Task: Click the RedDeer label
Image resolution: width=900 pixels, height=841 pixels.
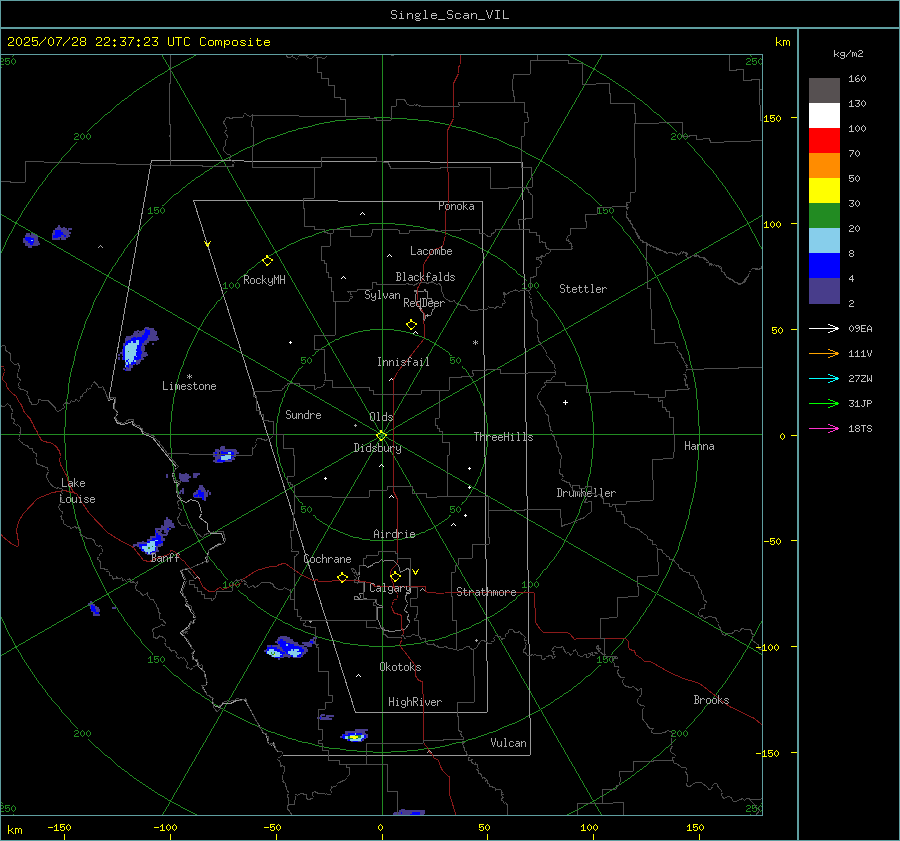Action: pyautogui.click(x=424, y=303)
